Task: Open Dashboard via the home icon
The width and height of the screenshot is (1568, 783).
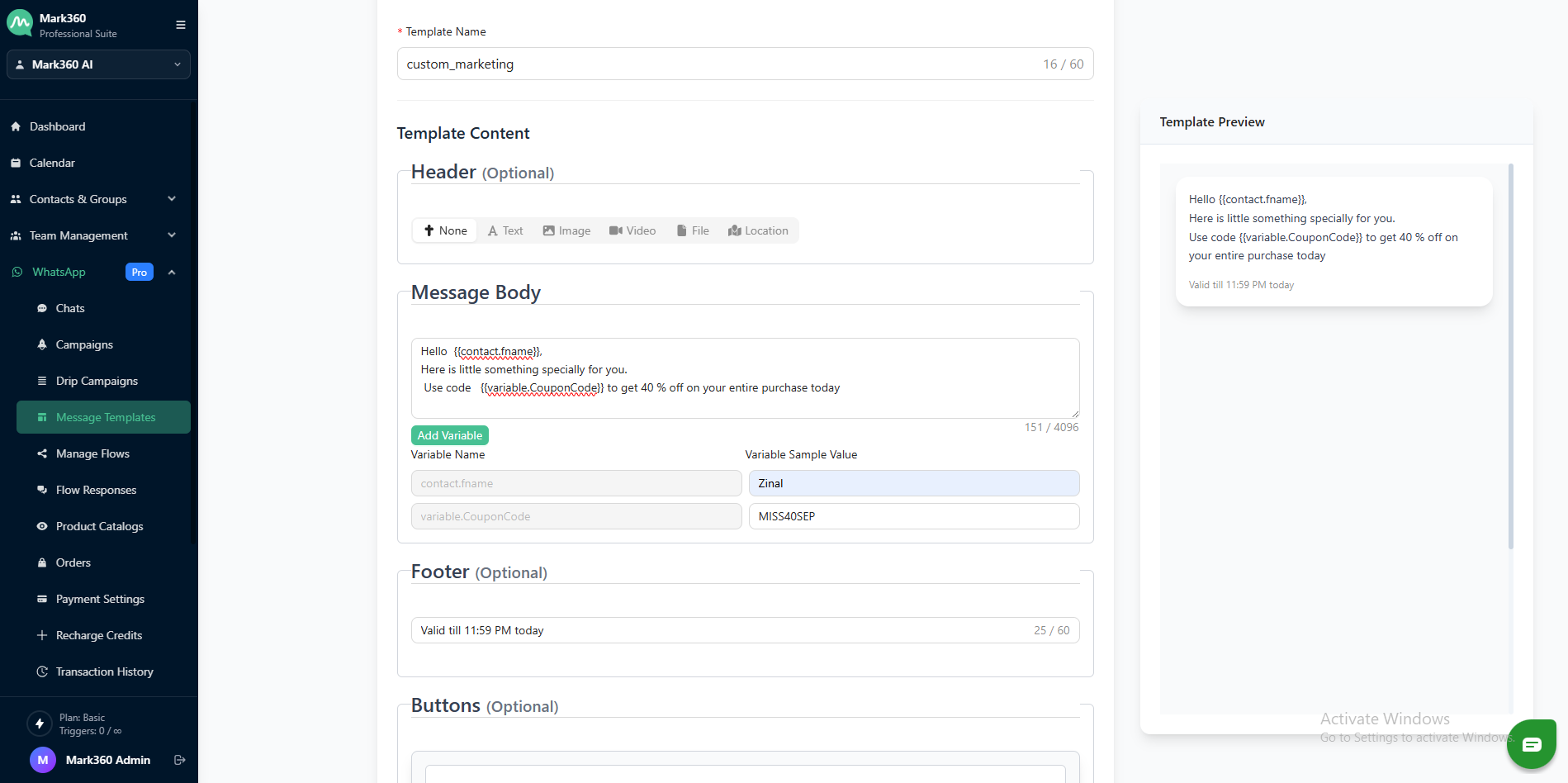Action: (16, 126)
